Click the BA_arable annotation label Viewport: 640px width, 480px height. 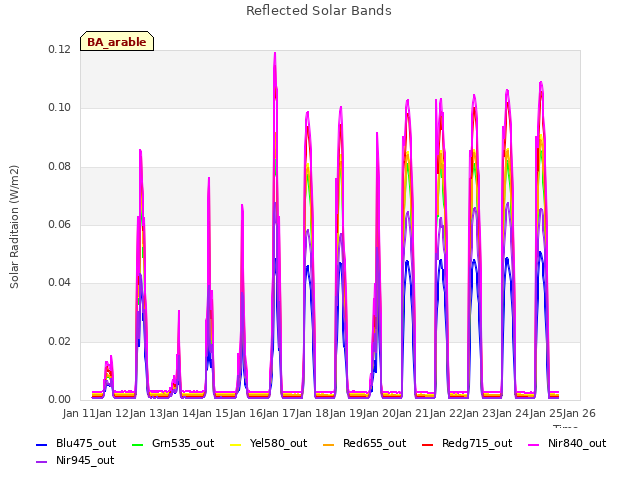pos(117,42)
